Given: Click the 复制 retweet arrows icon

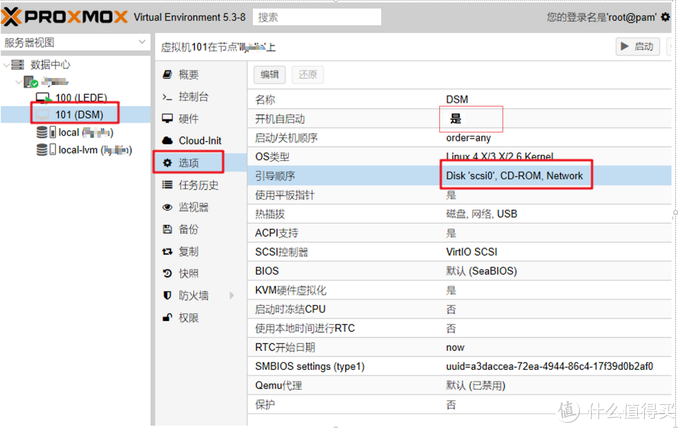Looking at the screenshot, I should 167,252.
